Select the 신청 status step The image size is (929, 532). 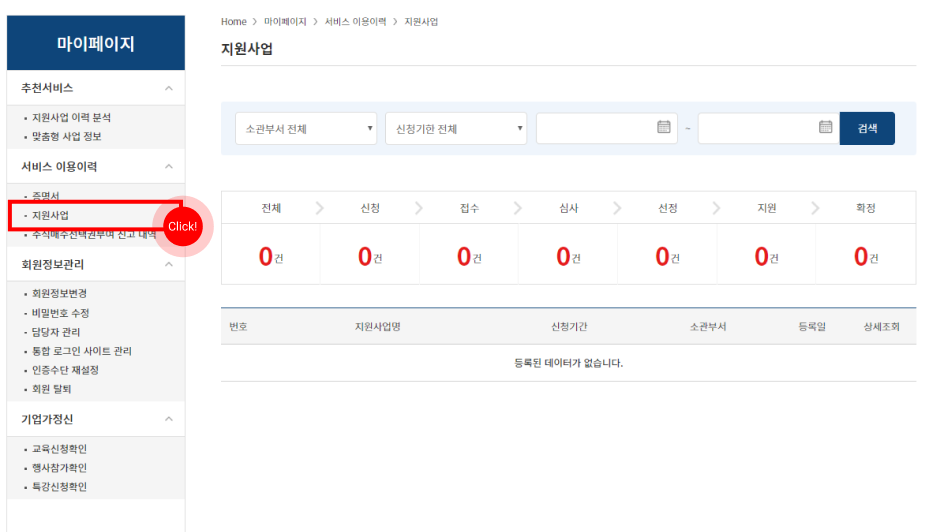(x=370, y=208)
